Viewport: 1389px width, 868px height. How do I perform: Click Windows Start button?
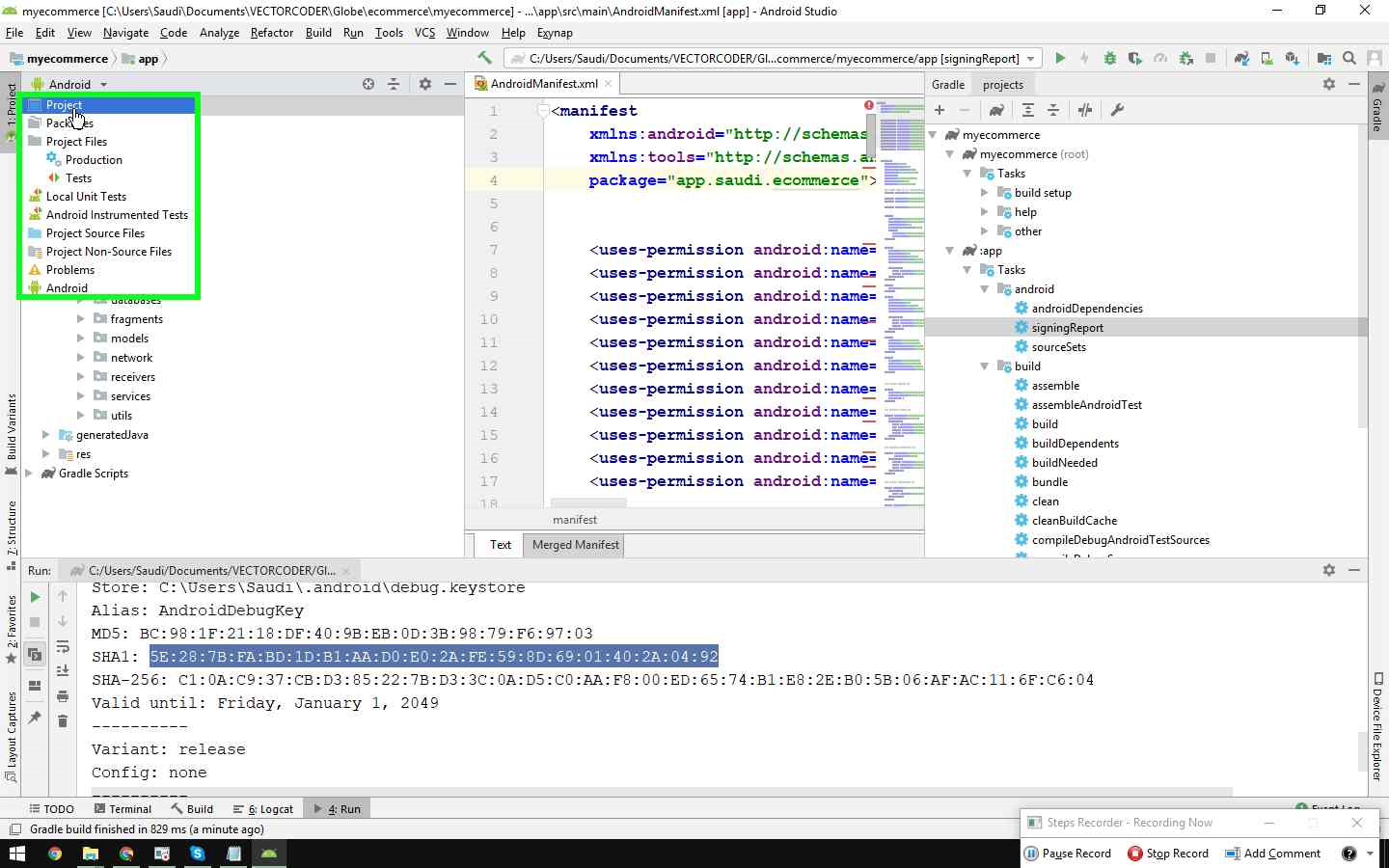pos(16,854)
